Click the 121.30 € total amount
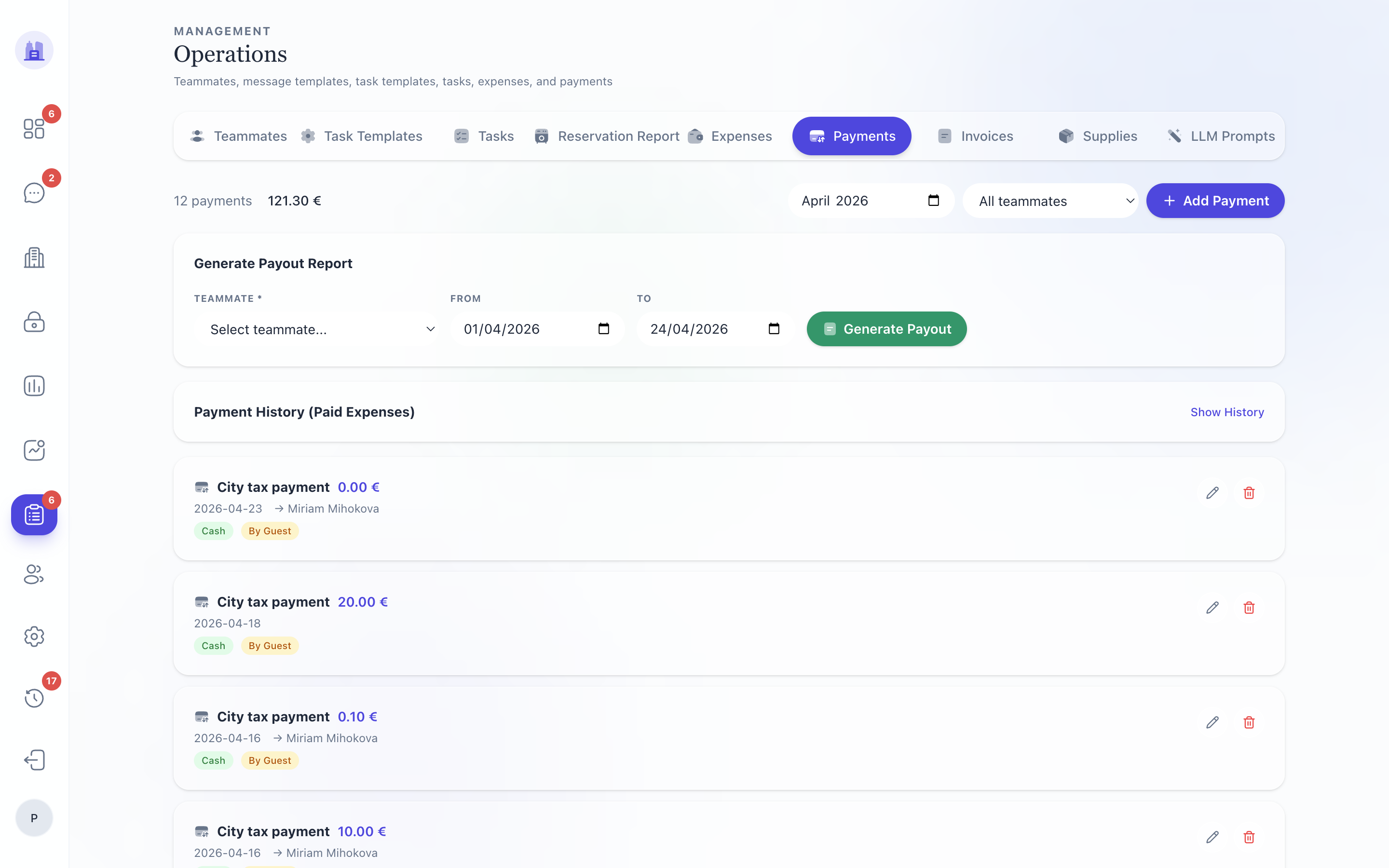The image size is (1389, 868). tap(295, 201)
